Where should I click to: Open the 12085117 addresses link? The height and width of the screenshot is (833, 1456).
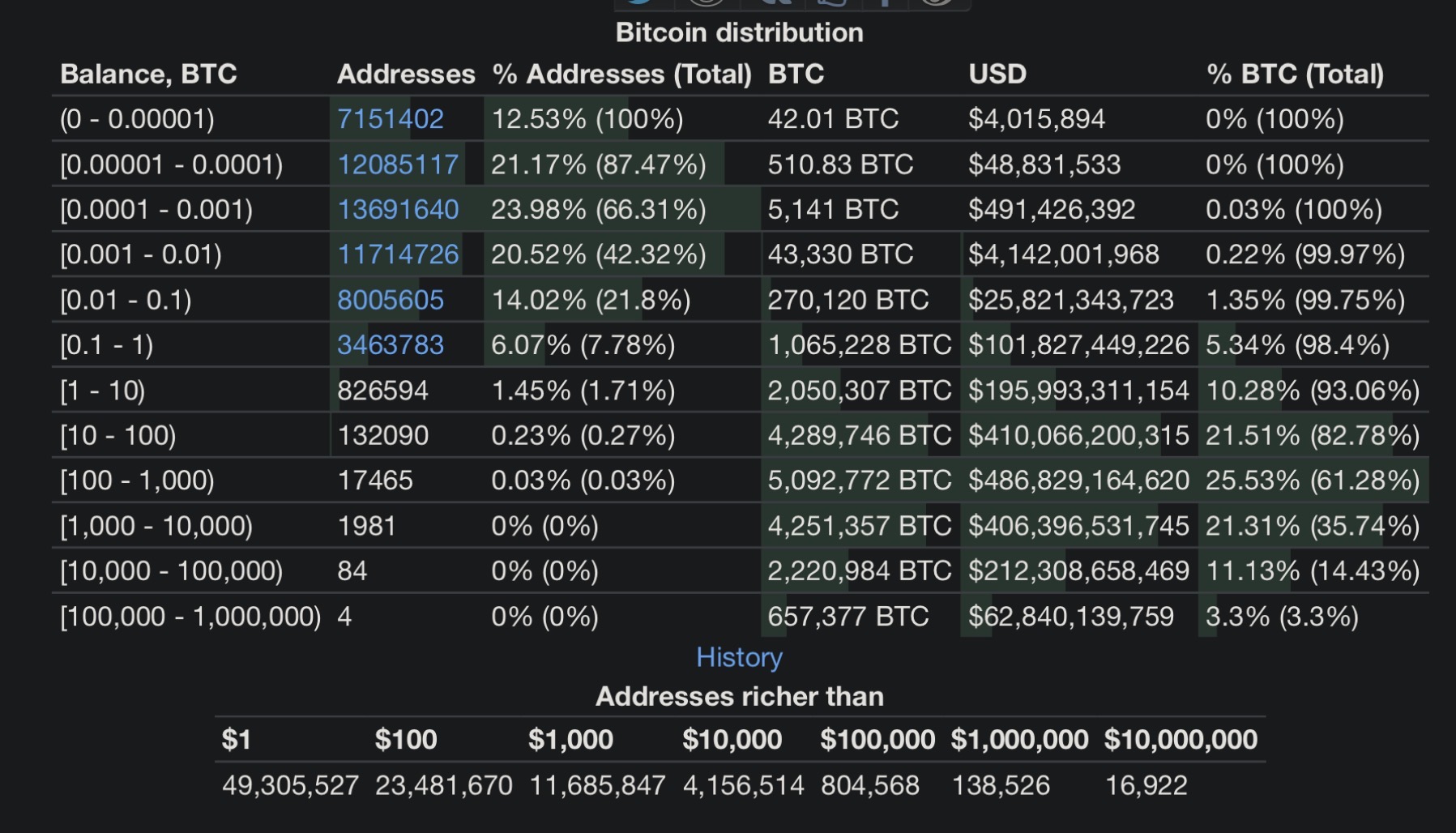398,164
